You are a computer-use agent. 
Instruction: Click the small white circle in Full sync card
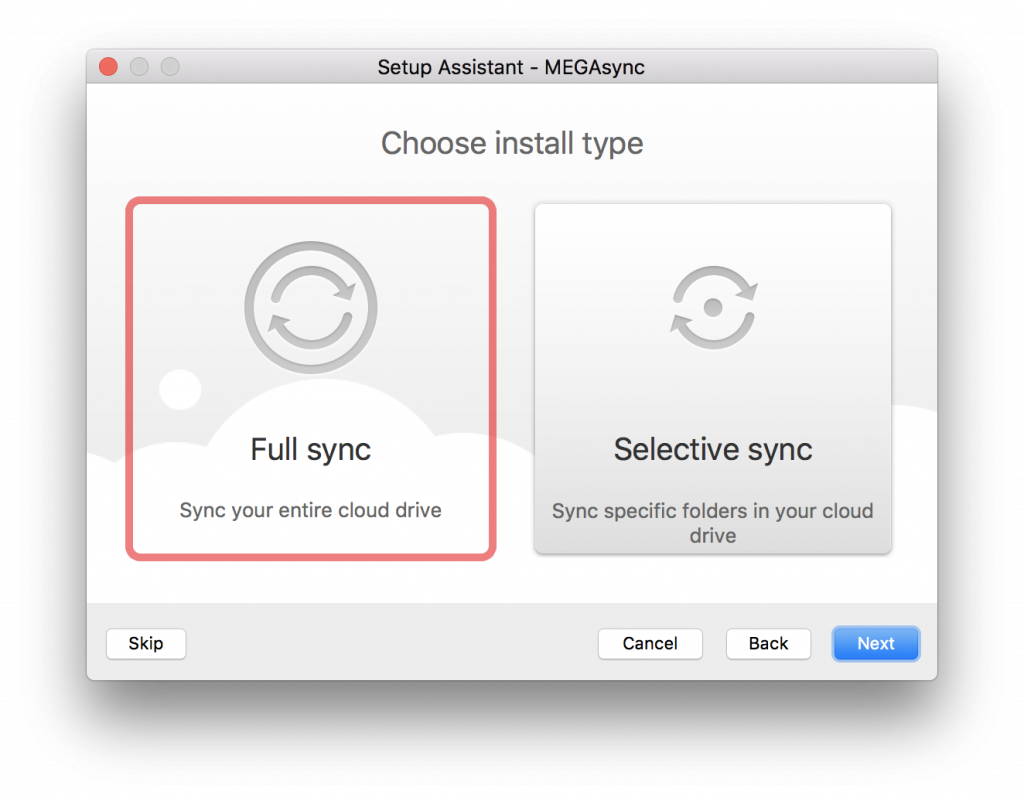click(x=181, y=390)
